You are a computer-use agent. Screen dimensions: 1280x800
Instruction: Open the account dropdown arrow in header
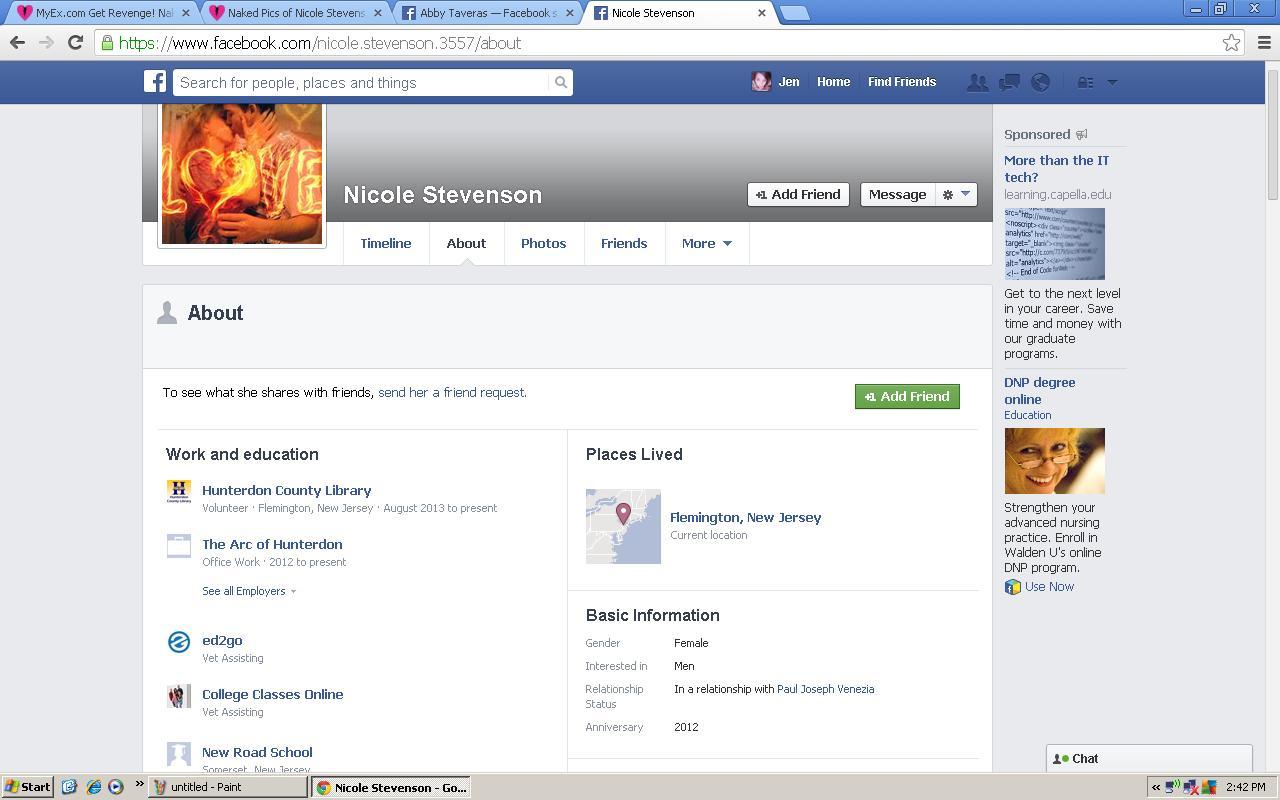(1112, 83)
